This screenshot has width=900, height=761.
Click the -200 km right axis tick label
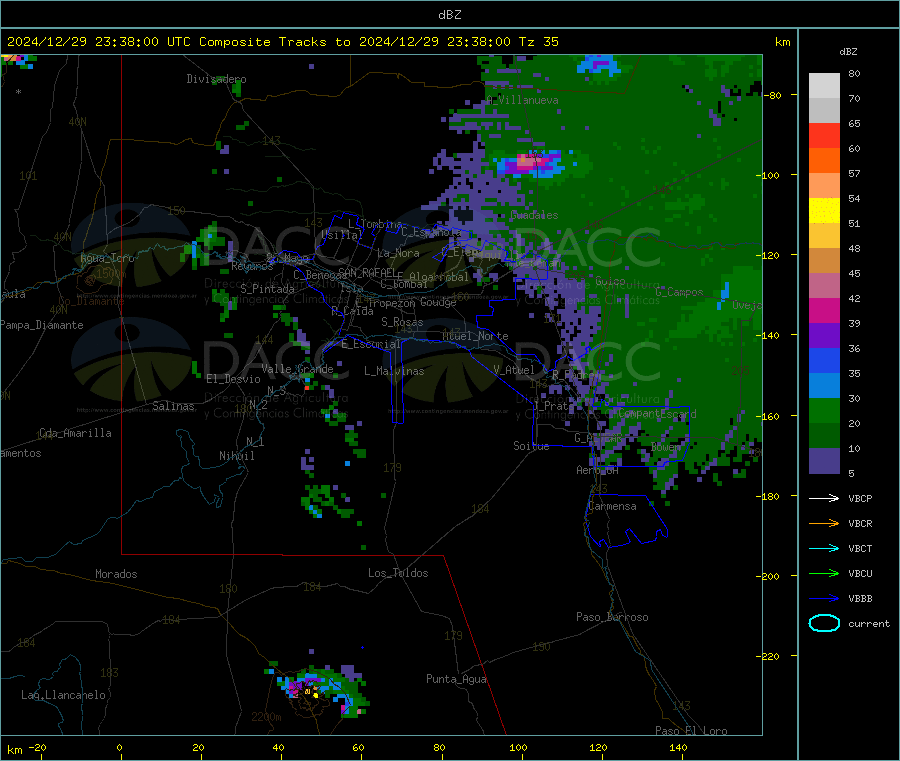[767, 576]
